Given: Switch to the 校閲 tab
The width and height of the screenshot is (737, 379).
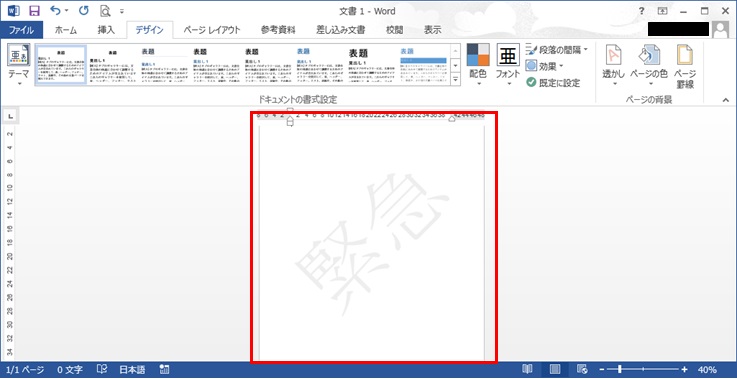Looking at the screenshot, I should click(x=394, y=30).
